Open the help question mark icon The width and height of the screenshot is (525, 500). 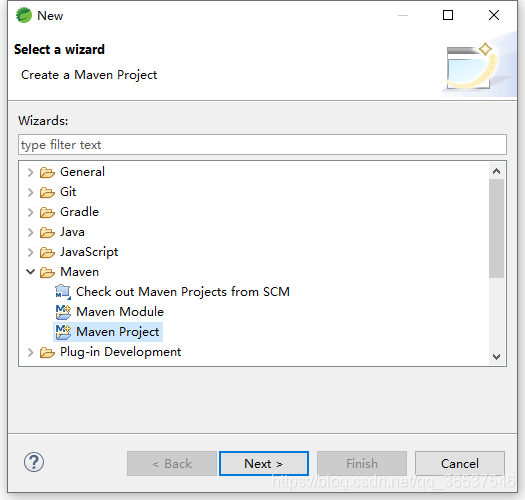pyautogui.click(x=33, y=462)
